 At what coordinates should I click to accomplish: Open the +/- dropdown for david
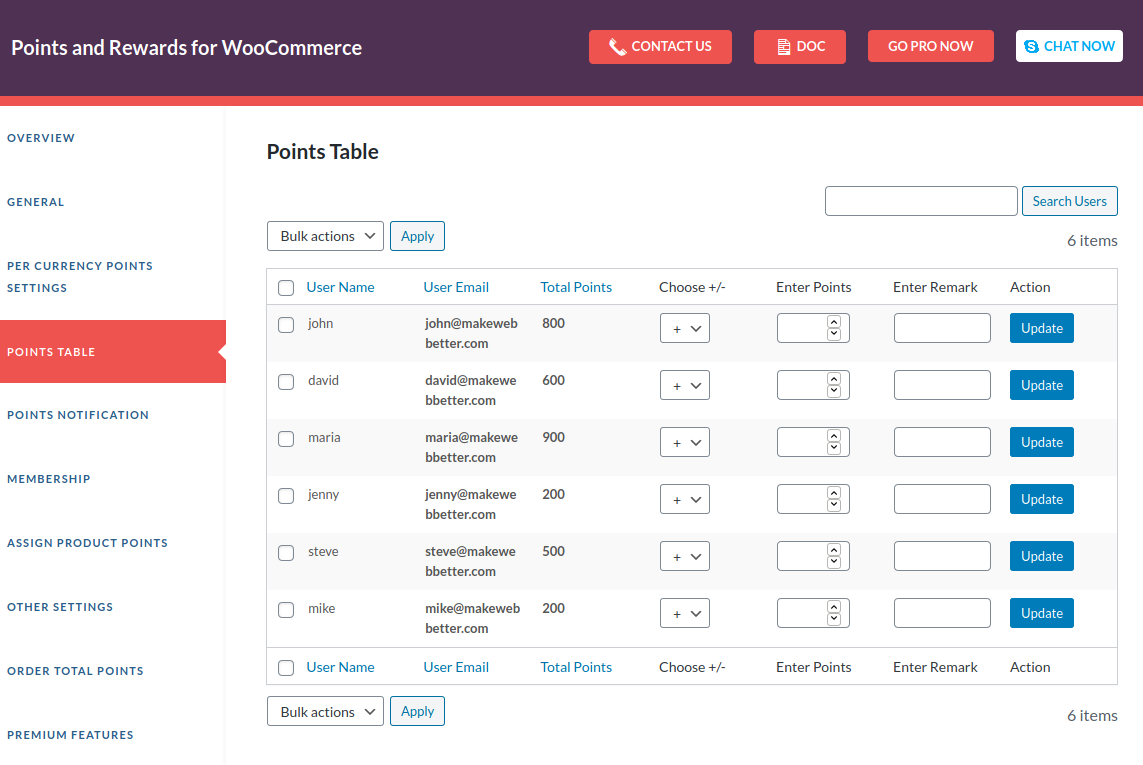[684, 385]
